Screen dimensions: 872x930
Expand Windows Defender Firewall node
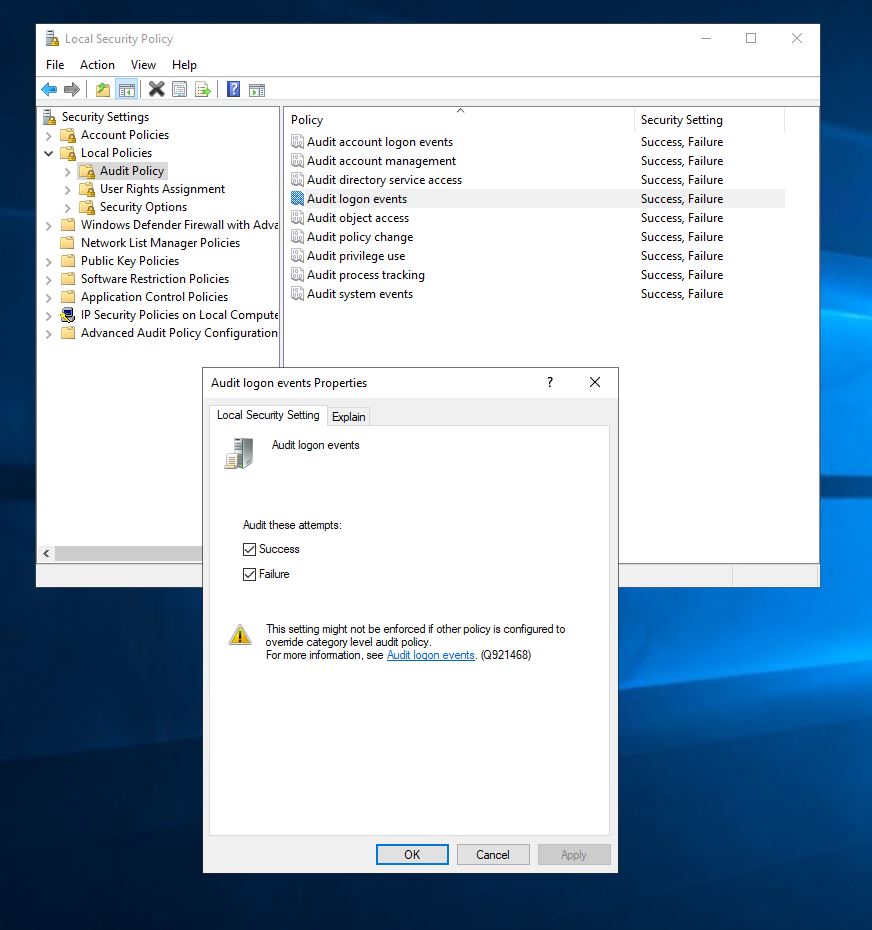coord(49,226)
